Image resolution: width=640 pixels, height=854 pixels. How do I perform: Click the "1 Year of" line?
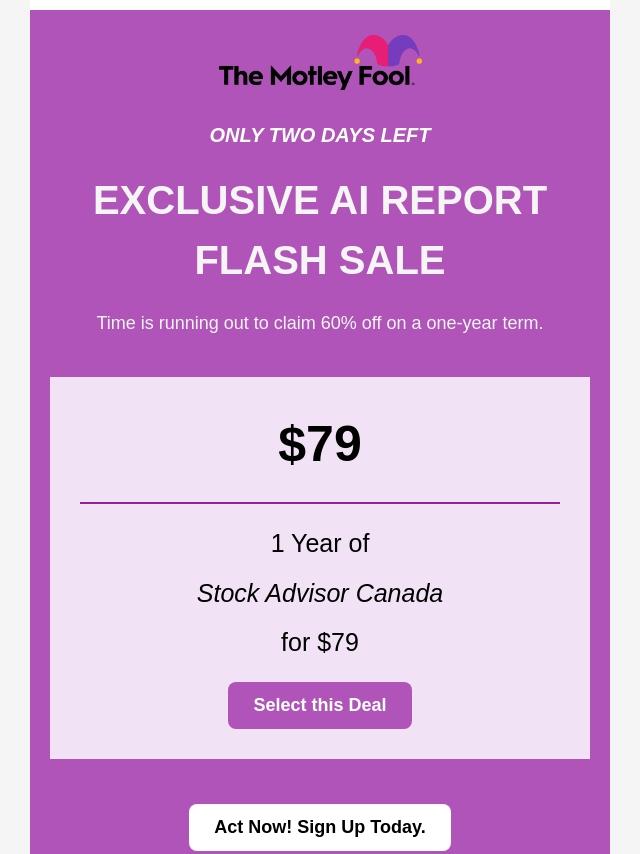pyautogui.click(x=320, y=543)
